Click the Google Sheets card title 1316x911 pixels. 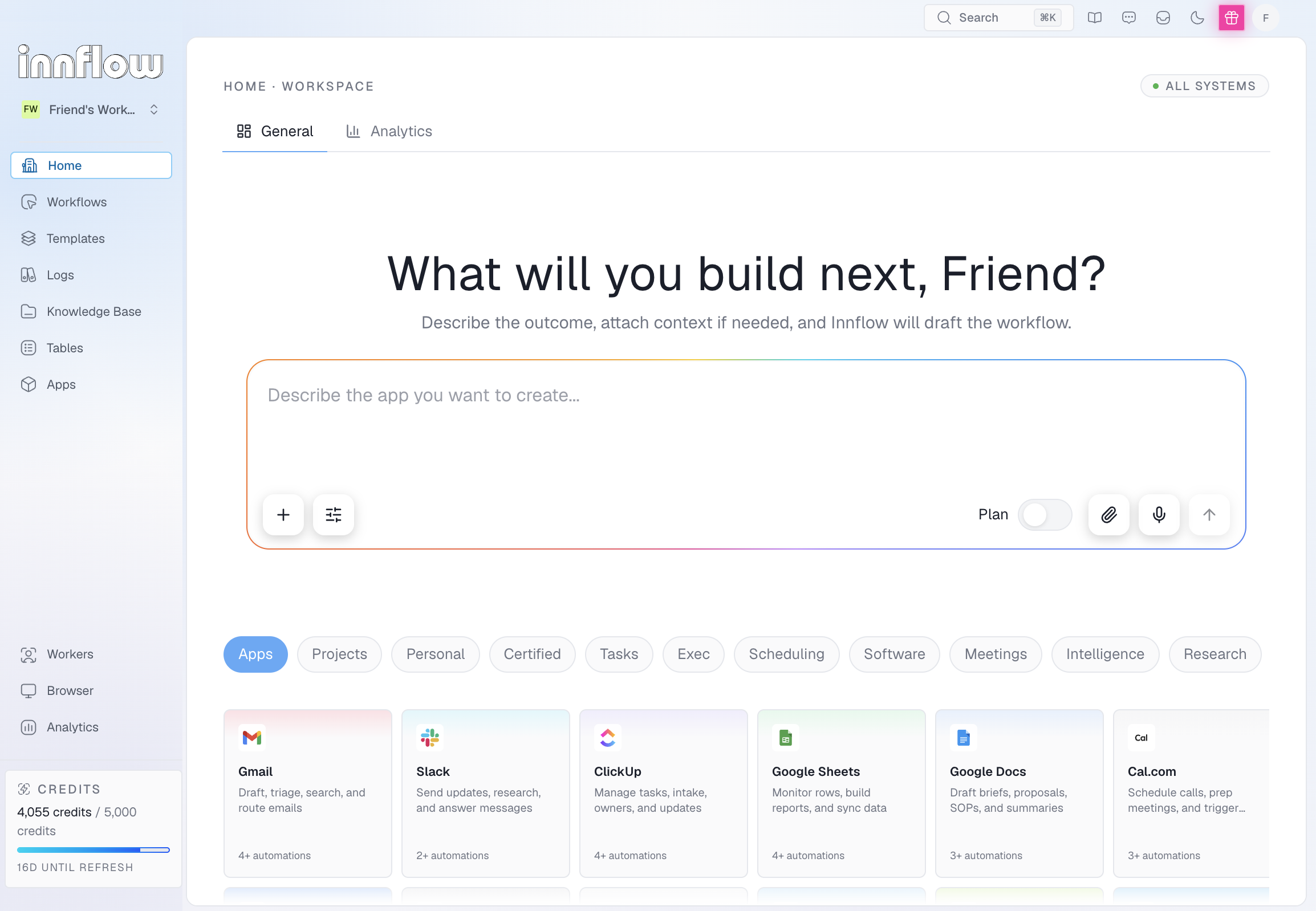click(x=816, y=772)
